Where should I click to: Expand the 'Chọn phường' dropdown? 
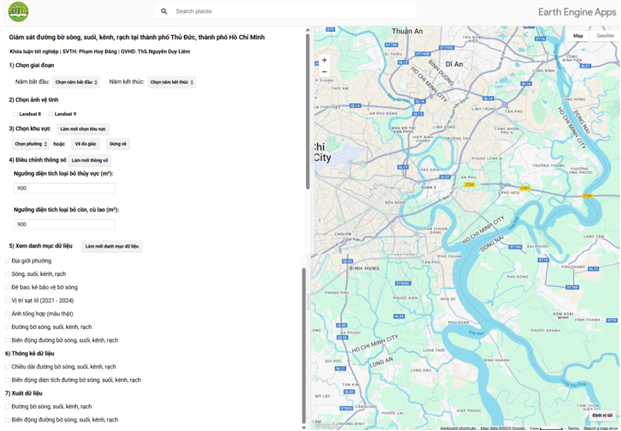point(30,144)
